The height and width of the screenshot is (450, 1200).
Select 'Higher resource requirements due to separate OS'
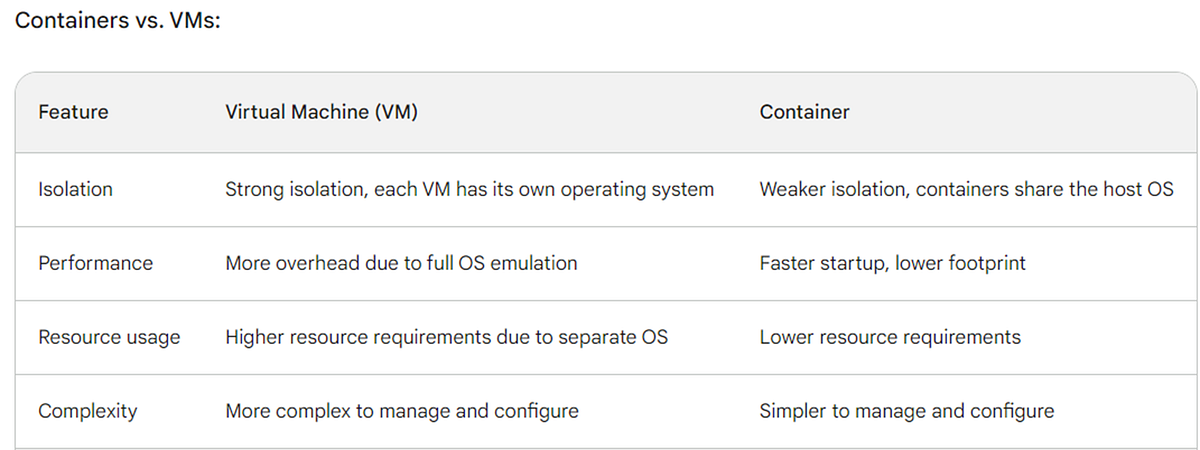point(446,337)
